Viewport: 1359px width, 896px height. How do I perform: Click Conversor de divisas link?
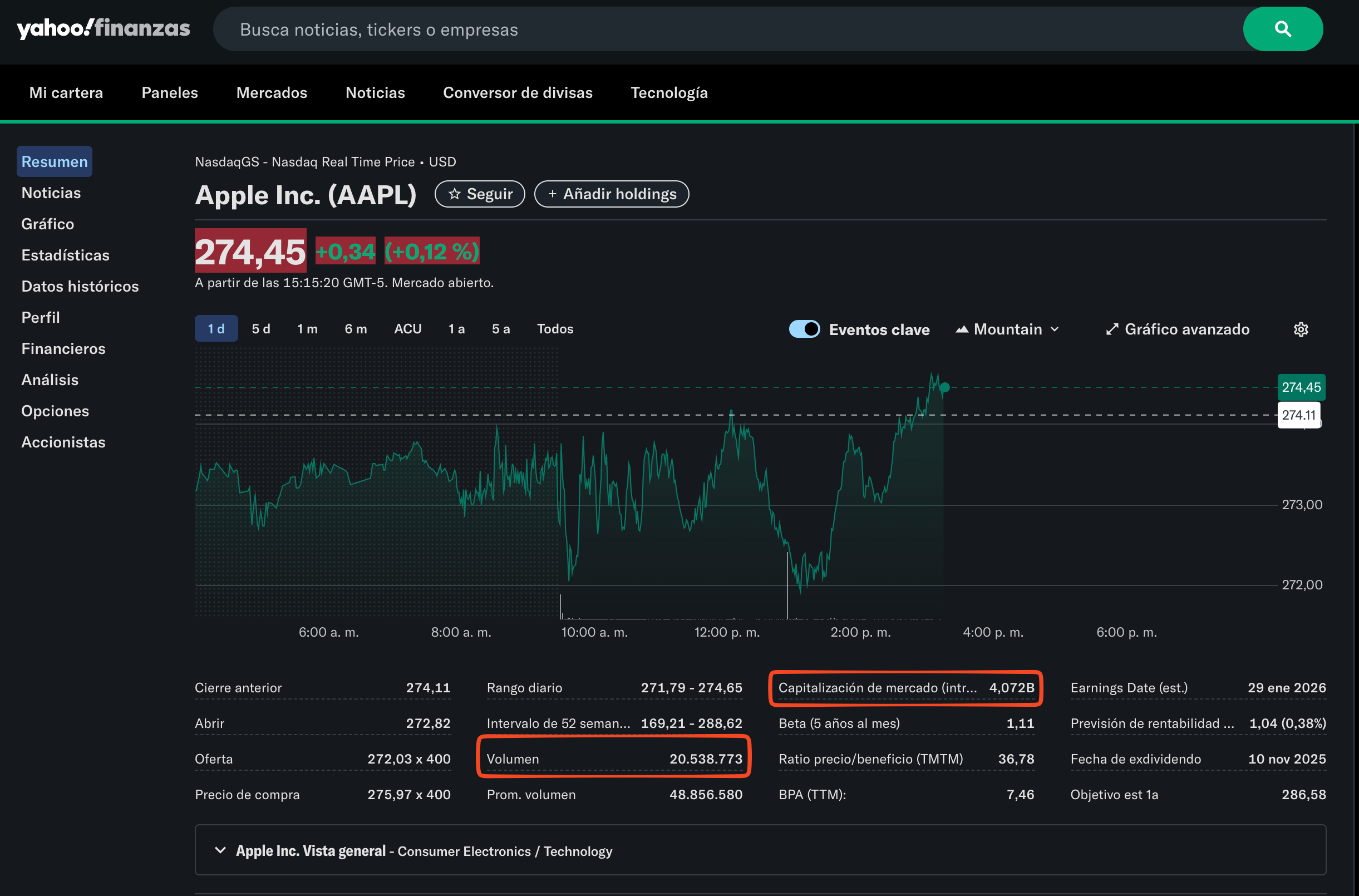[x=518, y=92]
